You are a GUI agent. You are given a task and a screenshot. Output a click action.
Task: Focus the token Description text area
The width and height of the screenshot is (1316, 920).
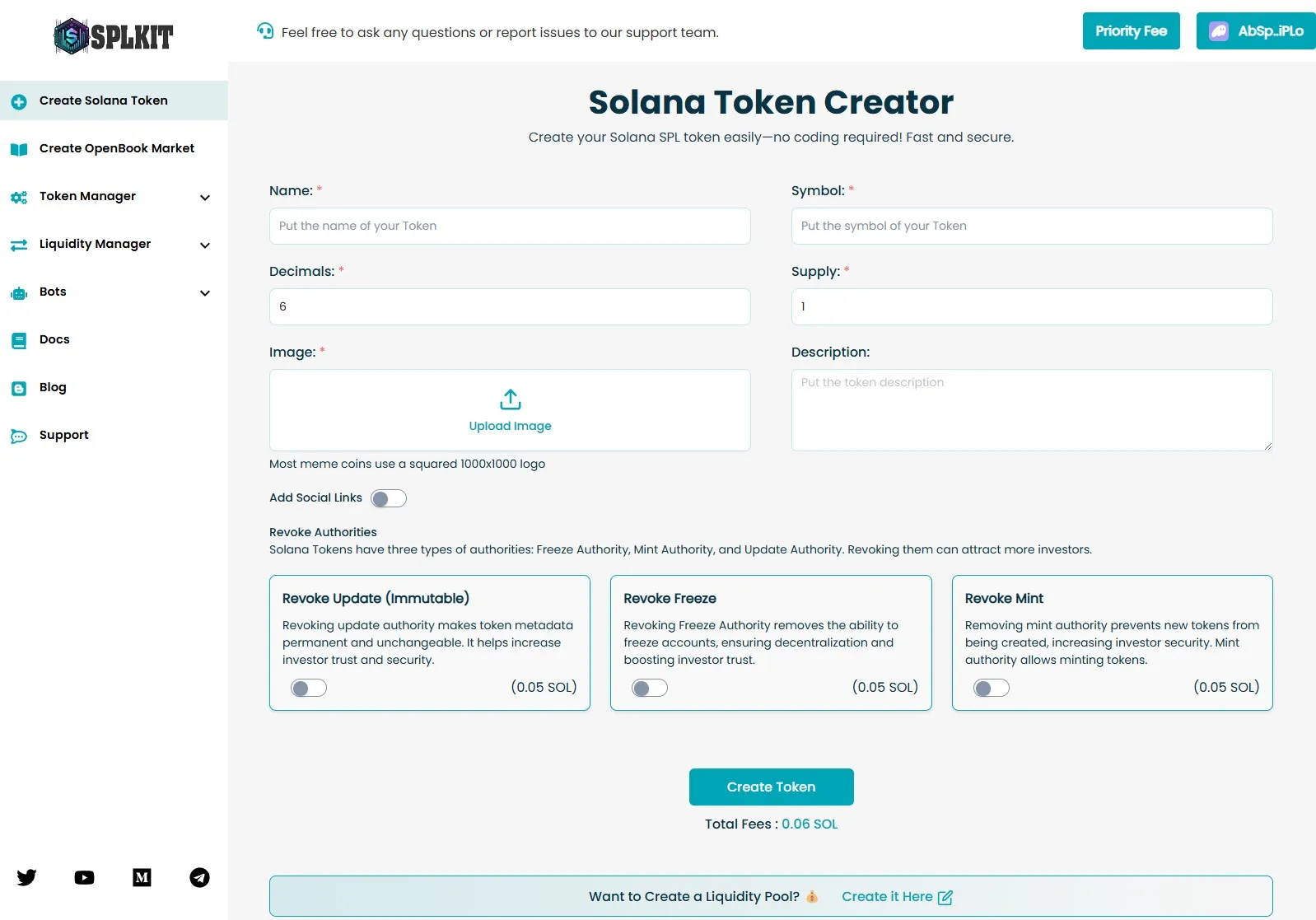click(1032, 410)
